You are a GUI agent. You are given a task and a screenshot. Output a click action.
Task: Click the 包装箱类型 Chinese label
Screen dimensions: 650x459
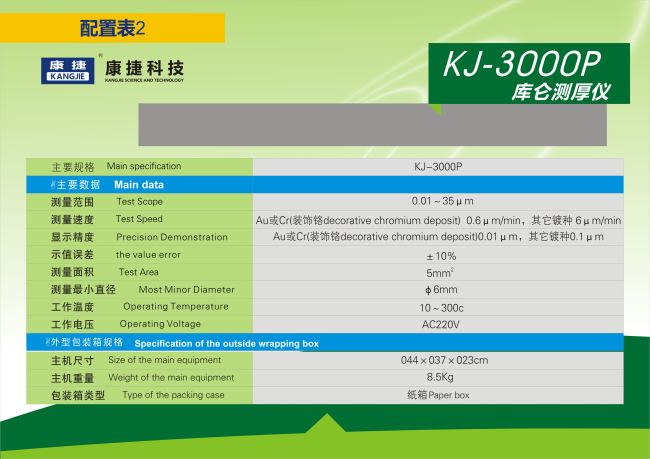point(78,396)
